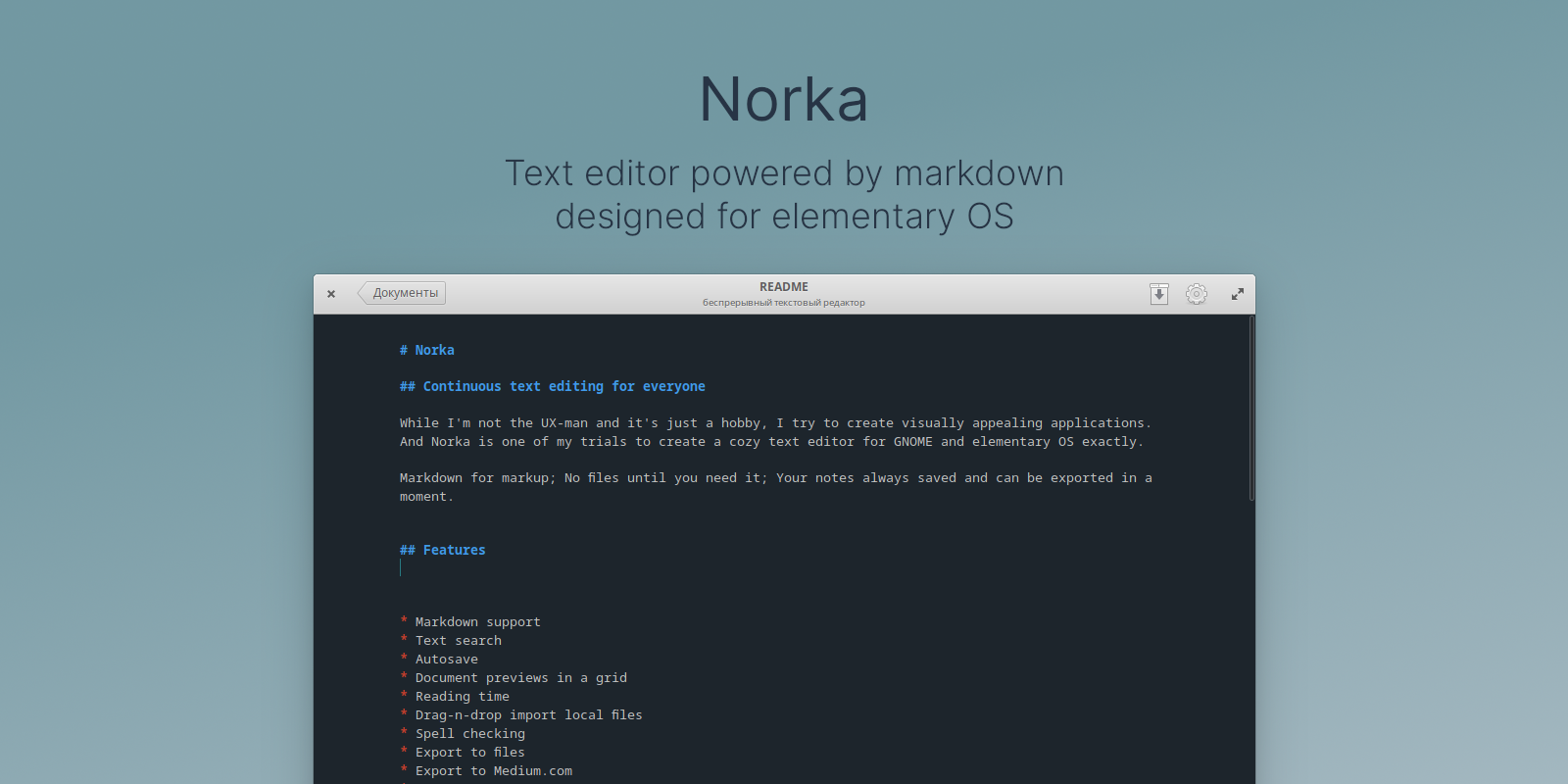The width and height of the screenshot is (1568, 784).
Task: Click 'Document previews in a grid' item
Action: [514, 678]
